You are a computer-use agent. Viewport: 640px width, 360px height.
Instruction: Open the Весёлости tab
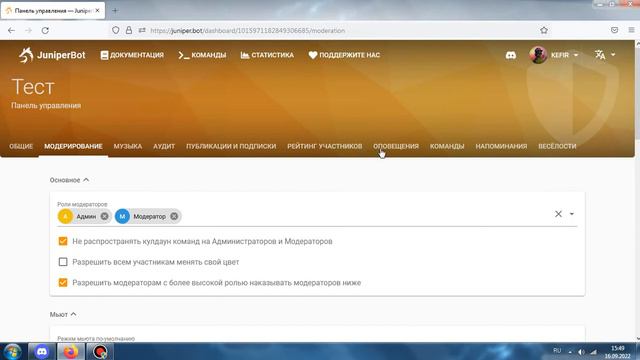[557, 146]
